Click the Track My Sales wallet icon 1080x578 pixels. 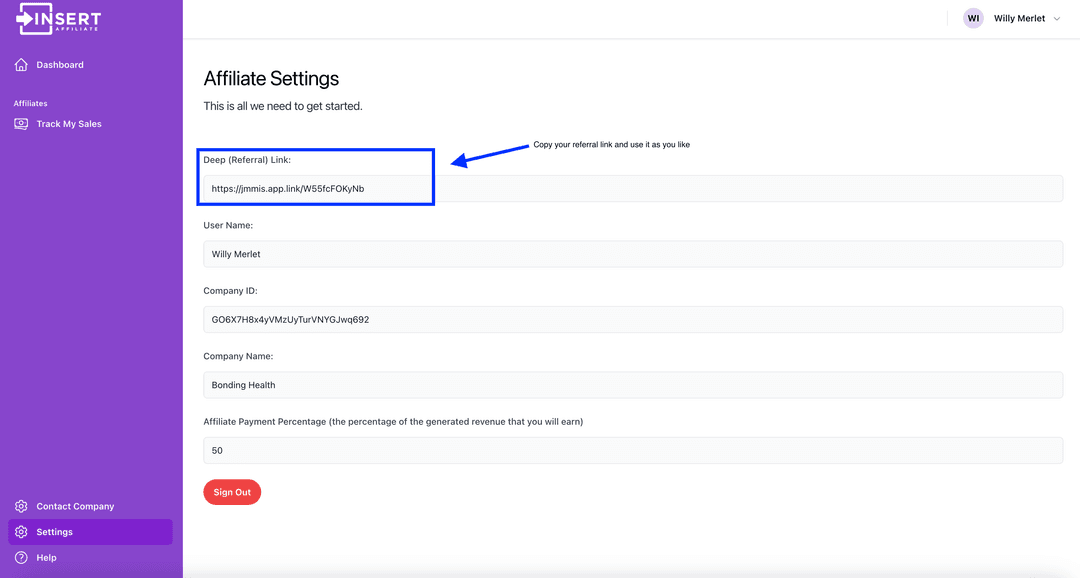click(20, 123)
